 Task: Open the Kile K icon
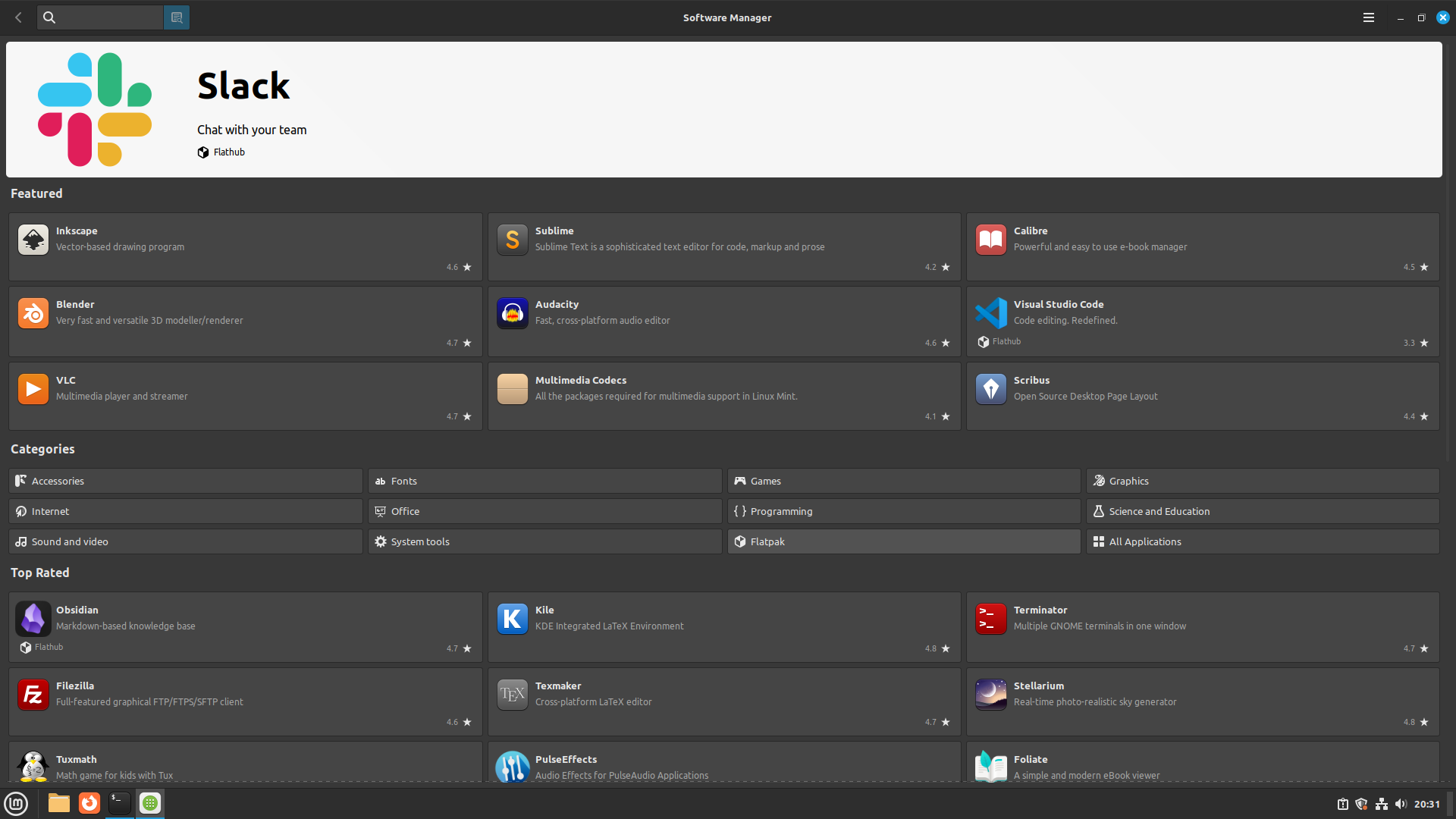tap(513, 619)
